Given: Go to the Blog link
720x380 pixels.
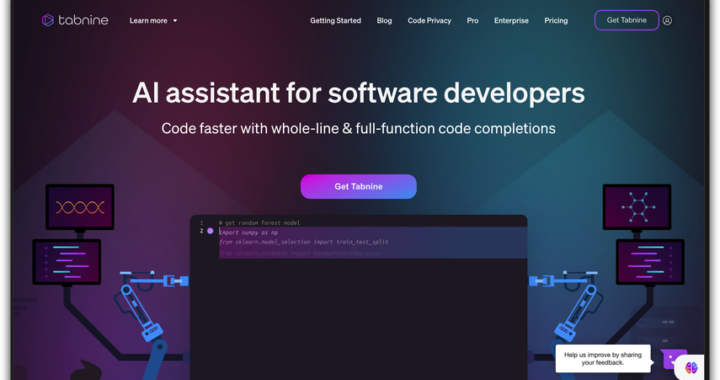Looking at the screenshot, I should tap(384, 21).
